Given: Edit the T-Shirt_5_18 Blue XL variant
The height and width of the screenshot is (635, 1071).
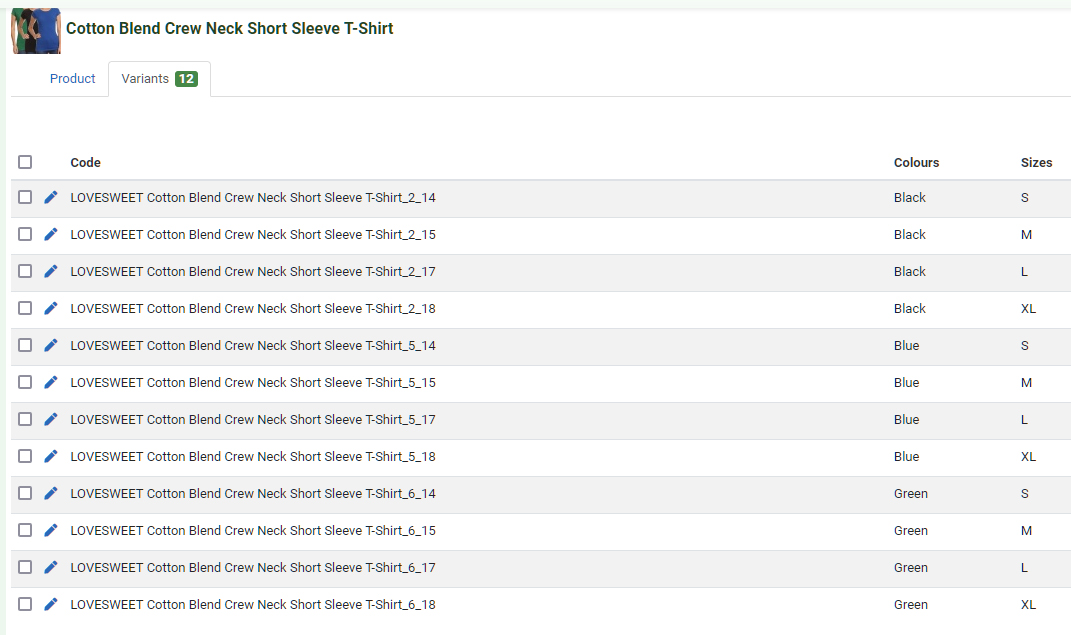Looking at the screenshot, I should point(51,456).
